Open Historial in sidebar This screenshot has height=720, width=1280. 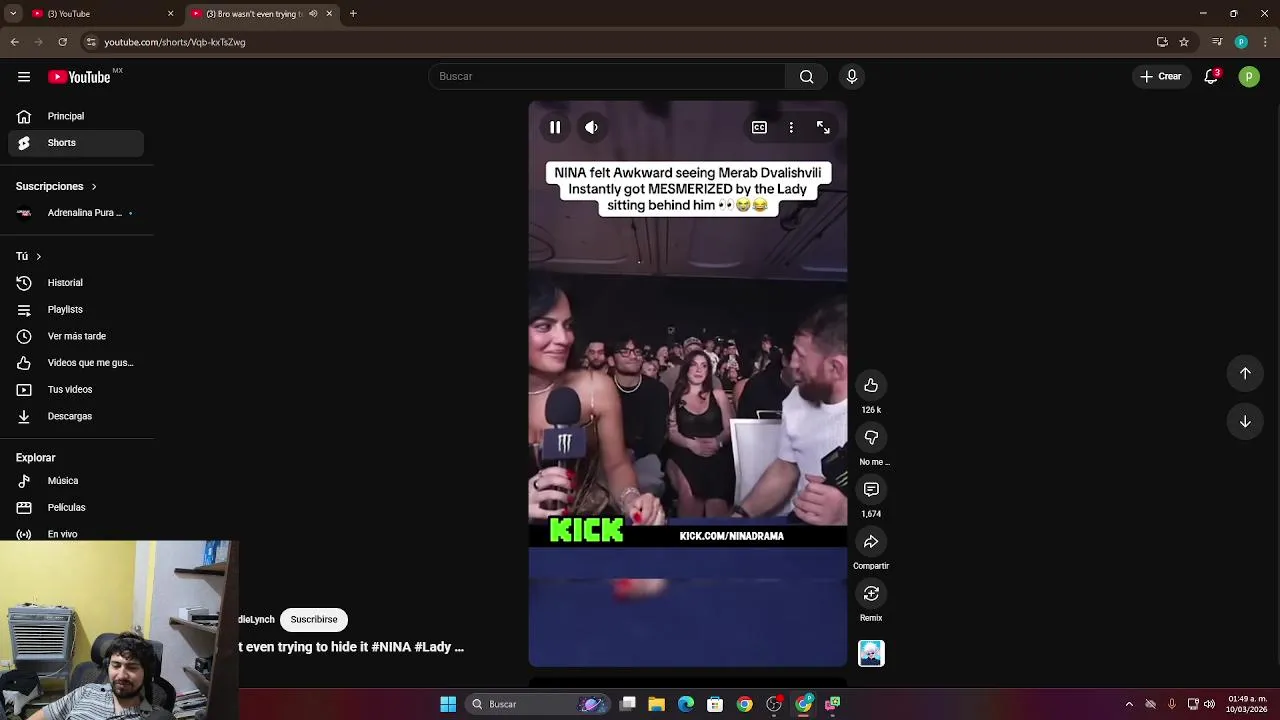tap(76, 283)
